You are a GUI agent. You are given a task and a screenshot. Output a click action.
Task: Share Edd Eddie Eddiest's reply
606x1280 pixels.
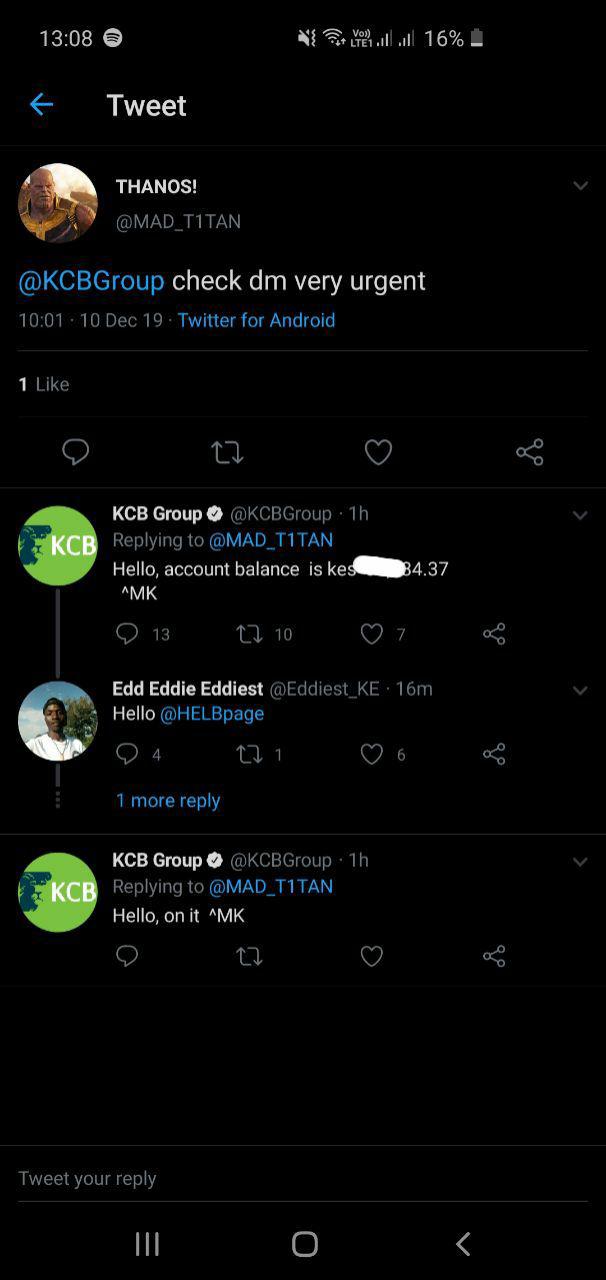[x=494, y=753]
